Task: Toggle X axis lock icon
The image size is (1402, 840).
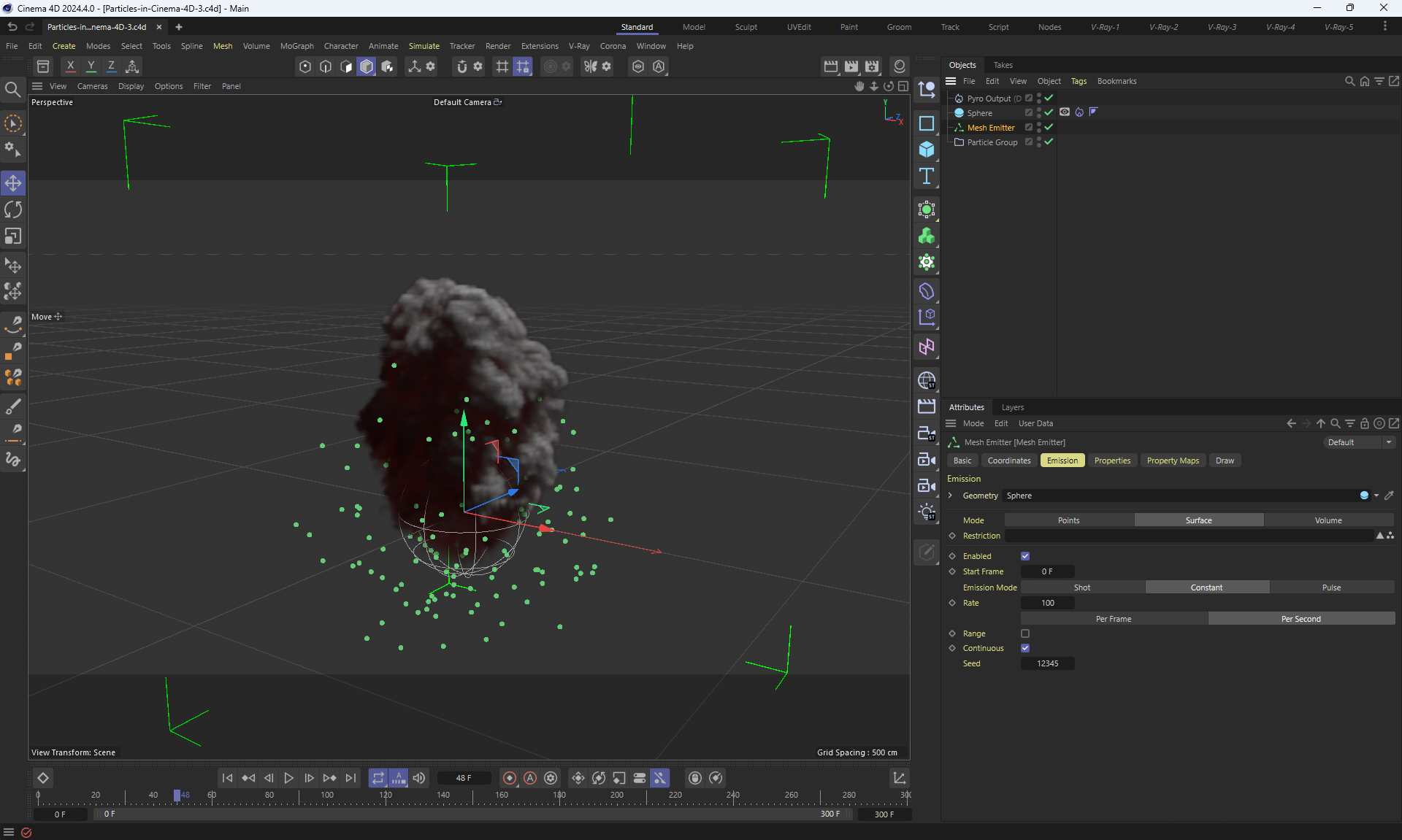Action: click(x=71, y=66)
